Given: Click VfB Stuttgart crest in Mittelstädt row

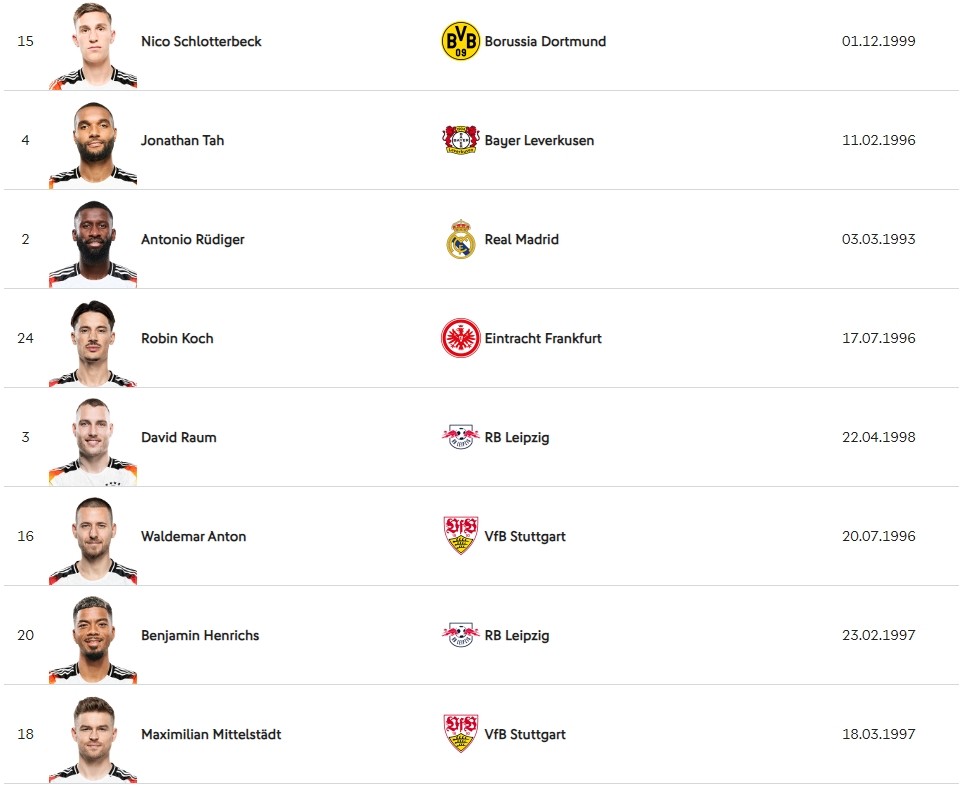Looking at the screenshot, I should point(460,734).
